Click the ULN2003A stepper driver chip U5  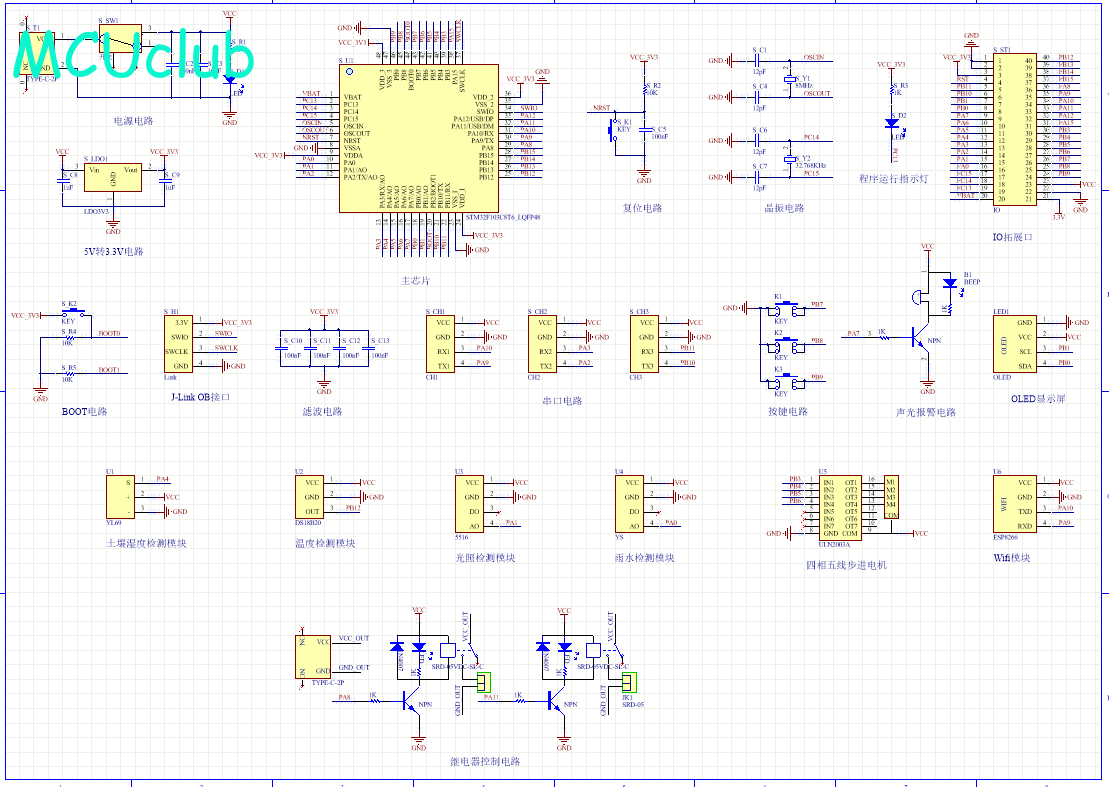click(840, 507)
